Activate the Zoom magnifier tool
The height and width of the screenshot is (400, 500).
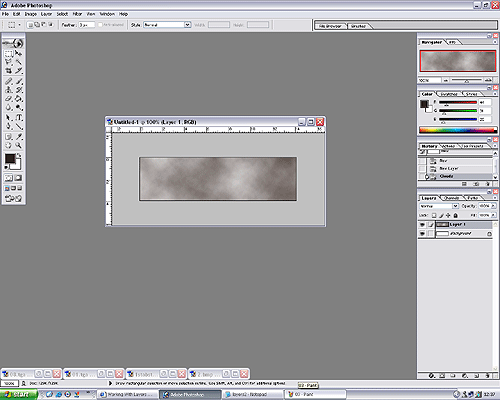pyautogui.click(x=19, y=145)
